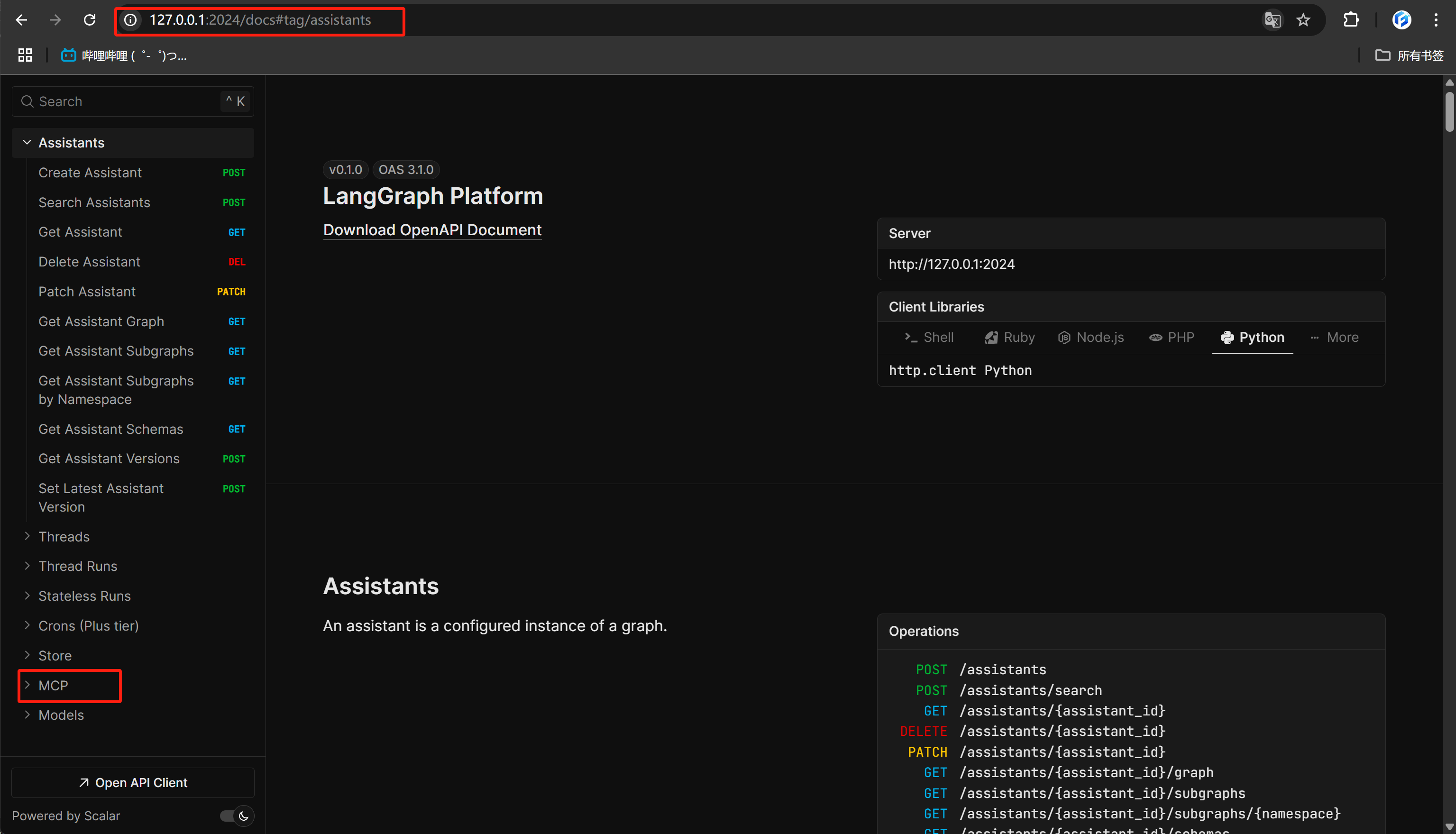Focus the Search box in the sidebar
This screenshot has width=1456, height=834.
click(x=133, y=101)
